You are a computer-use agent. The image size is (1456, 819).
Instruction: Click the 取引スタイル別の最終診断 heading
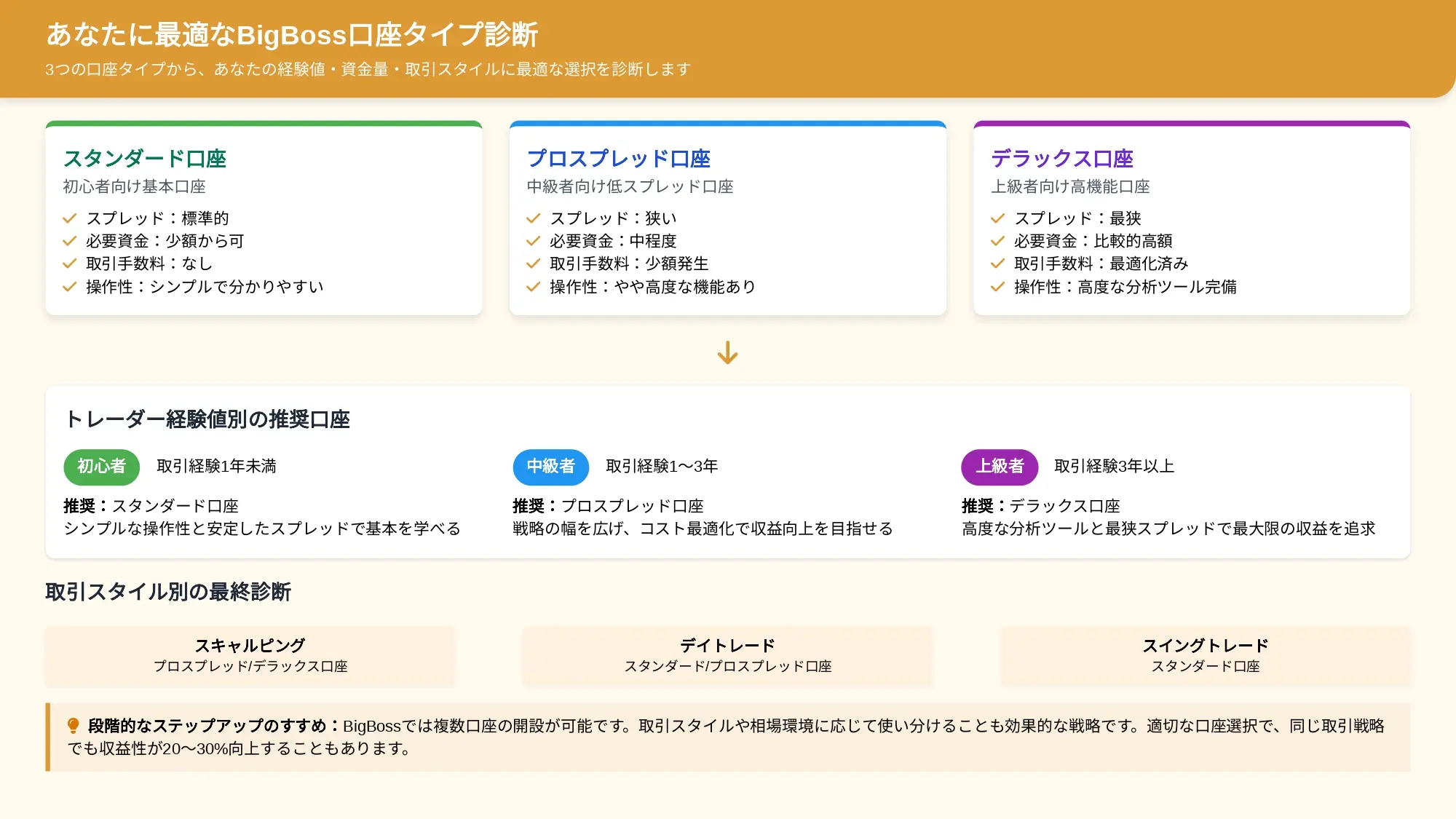[x=168, y=592]
